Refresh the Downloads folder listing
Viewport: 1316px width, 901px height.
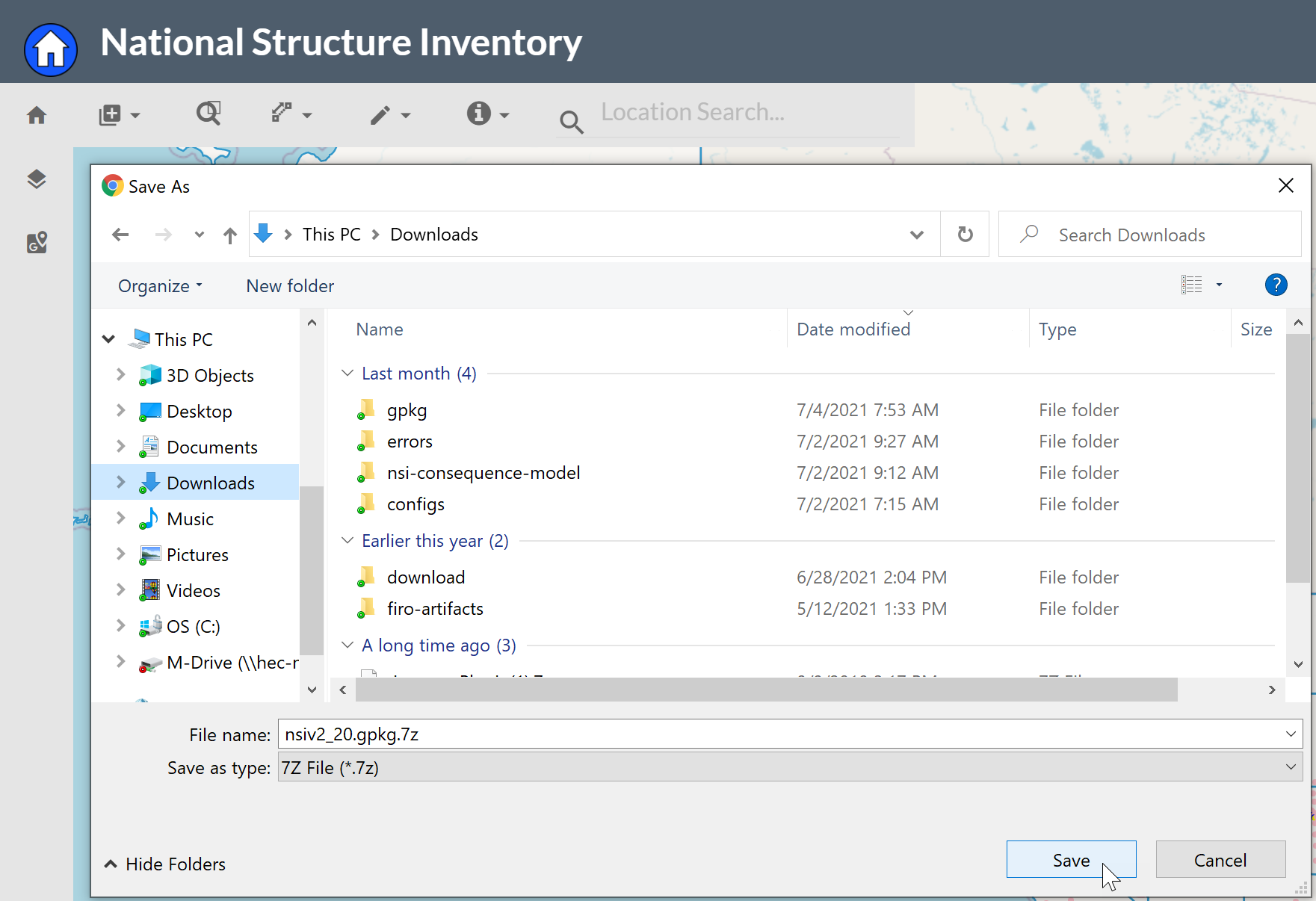pyautogui.click(x=965, y=235)
